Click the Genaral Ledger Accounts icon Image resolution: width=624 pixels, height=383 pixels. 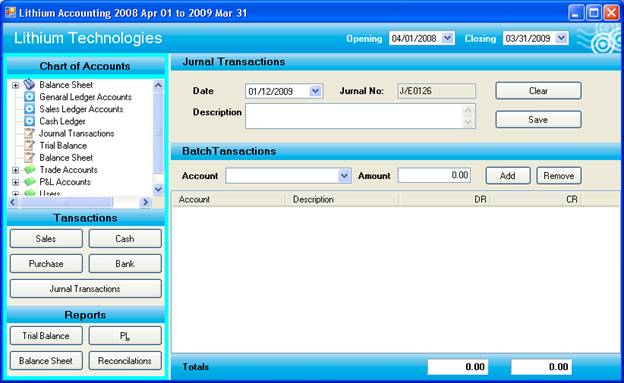tap(29, 97)
